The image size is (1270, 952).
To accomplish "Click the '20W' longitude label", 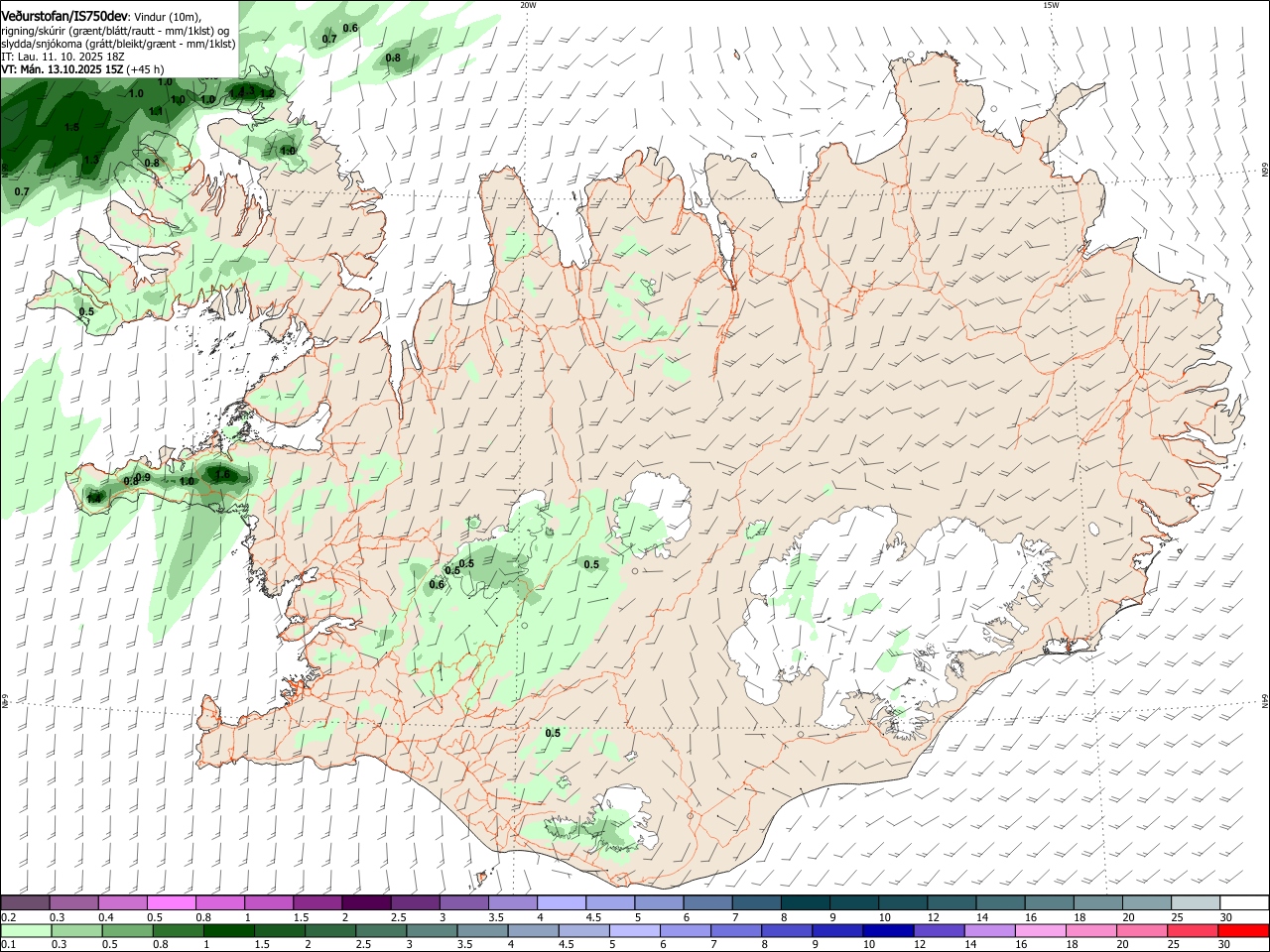I will 528,5.
